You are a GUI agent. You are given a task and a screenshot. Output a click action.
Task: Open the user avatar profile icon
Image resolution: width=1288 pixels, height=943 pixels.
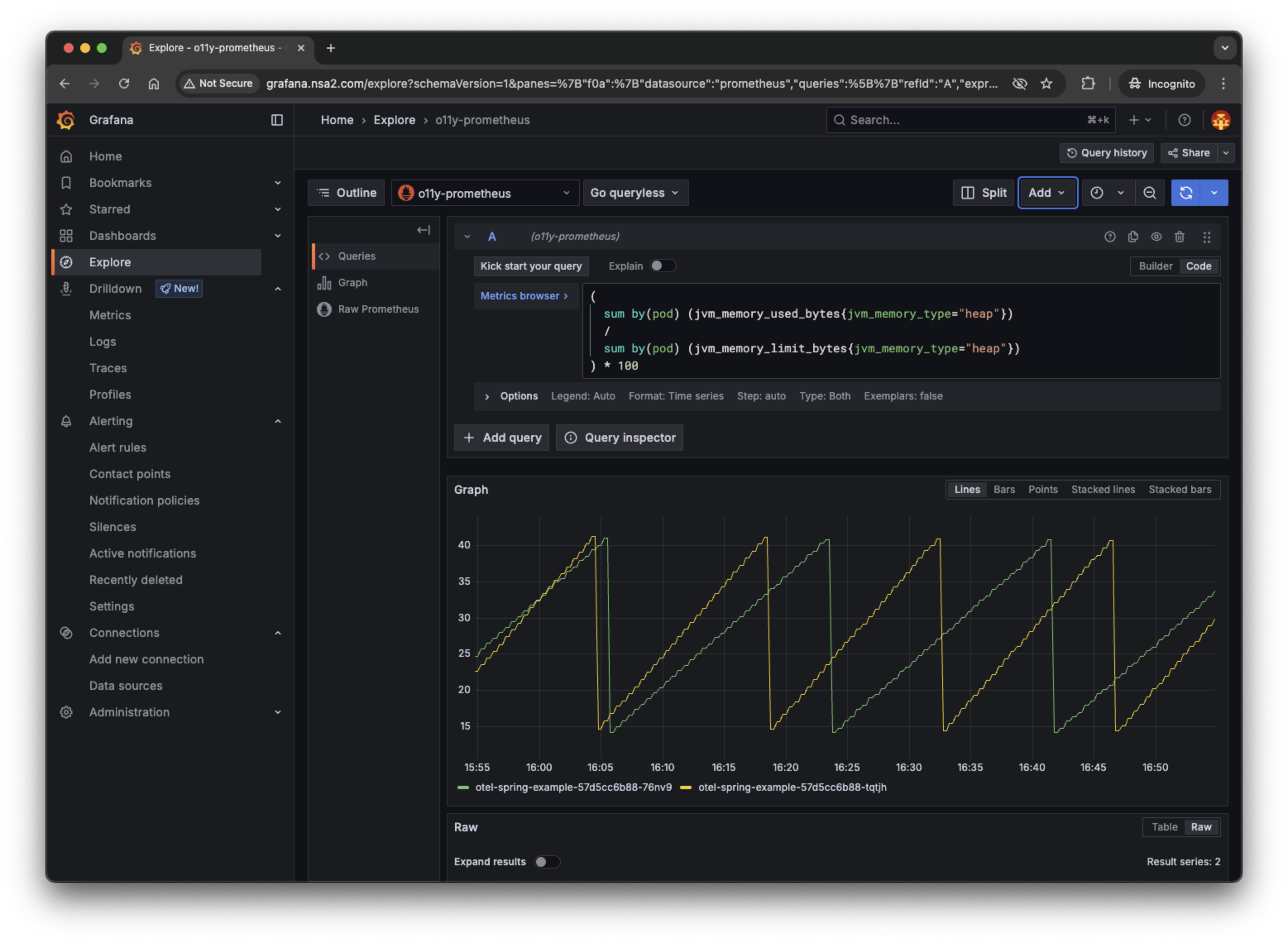pos(1220,120)
